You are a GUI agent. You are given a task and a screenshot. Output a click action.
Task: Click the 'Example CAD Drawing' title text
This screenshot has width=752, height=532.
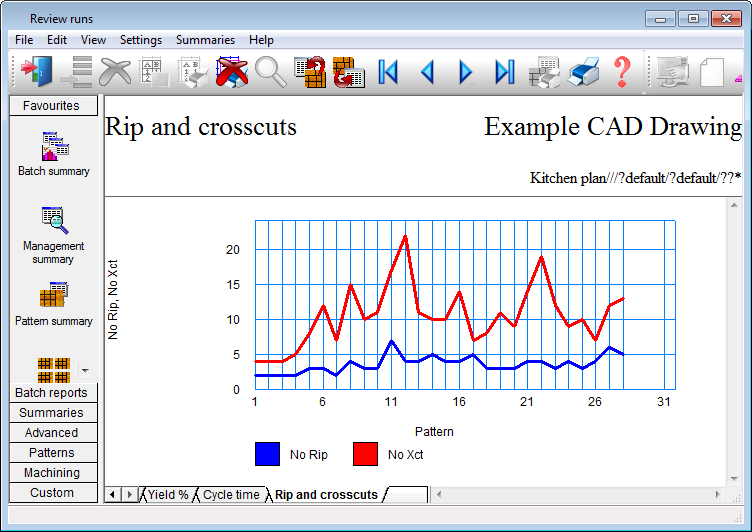(613, 127)
